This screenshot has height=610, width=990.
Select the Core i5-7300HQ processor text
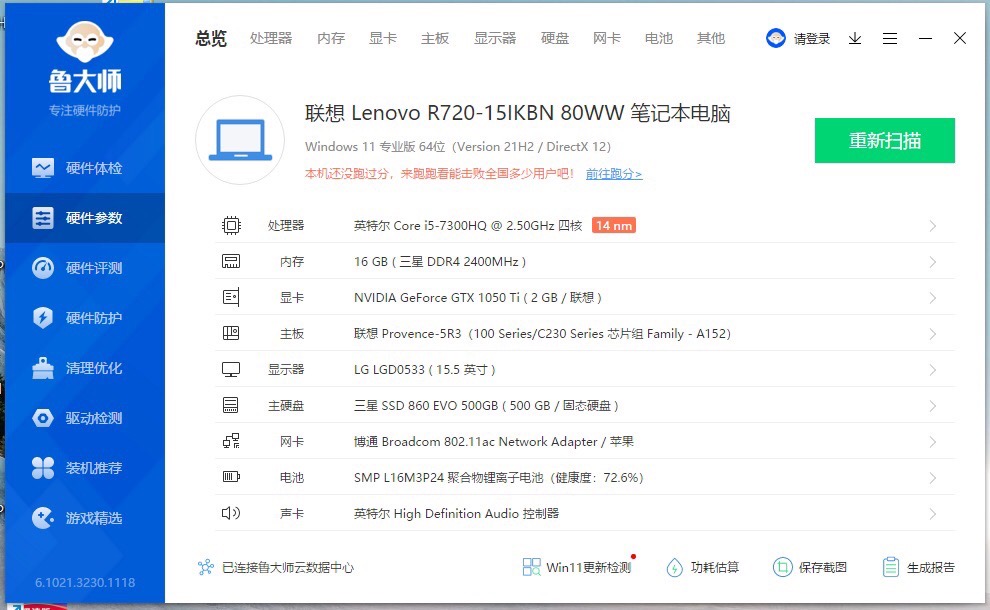click(x=468, y=225)
